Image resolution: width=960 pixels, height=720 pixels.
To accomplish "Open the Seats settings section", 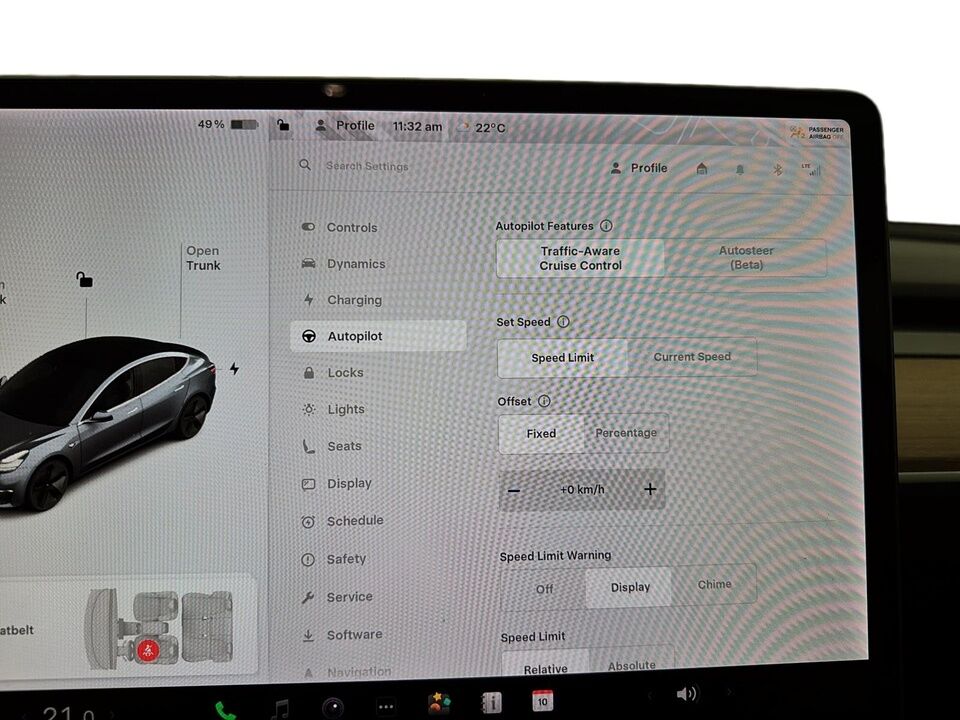I will click(332, 446).
